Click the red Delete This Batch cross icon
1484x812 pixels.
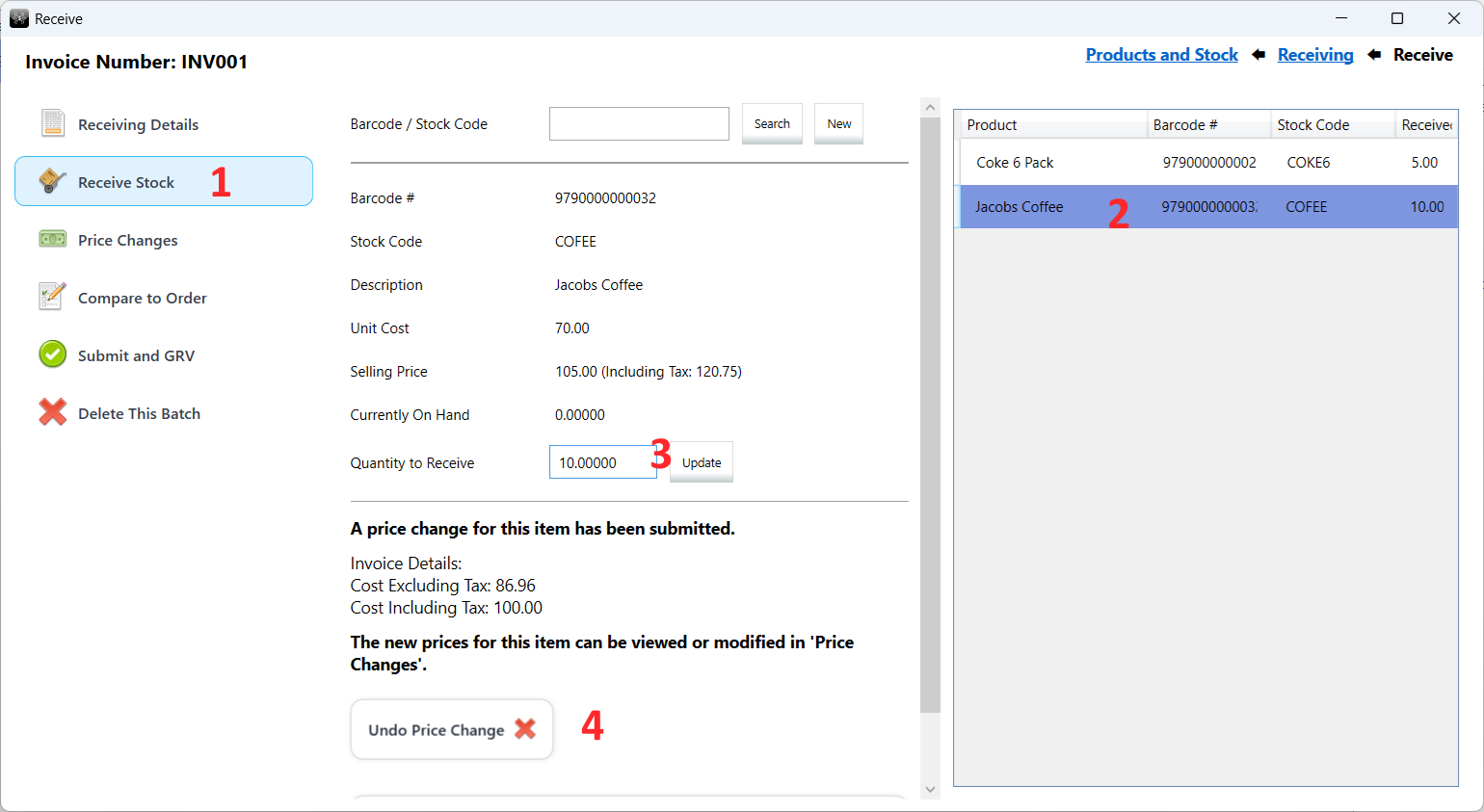point(52,412)
